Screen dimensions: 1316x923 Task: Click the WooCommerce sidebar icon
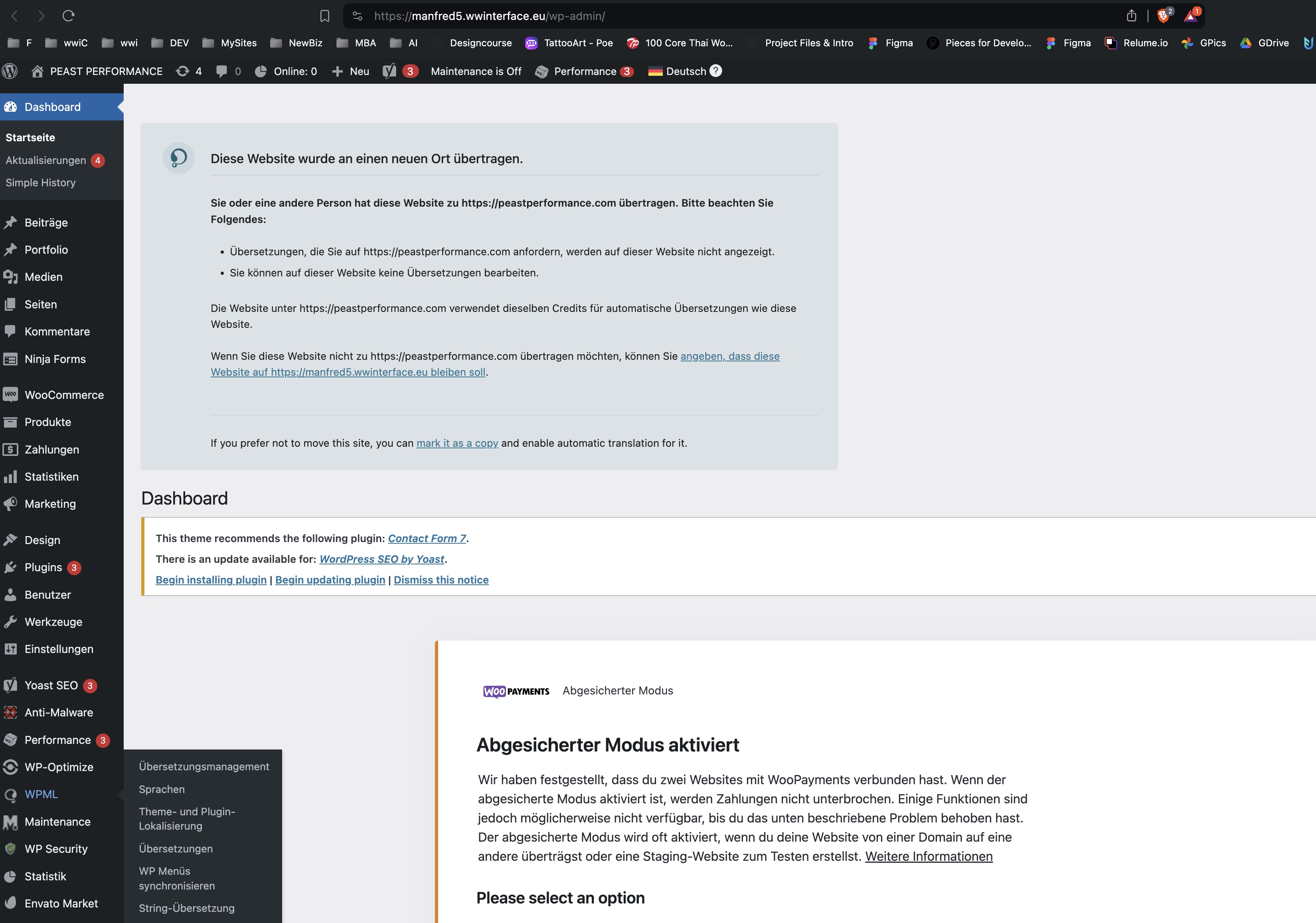pos(10,394)
